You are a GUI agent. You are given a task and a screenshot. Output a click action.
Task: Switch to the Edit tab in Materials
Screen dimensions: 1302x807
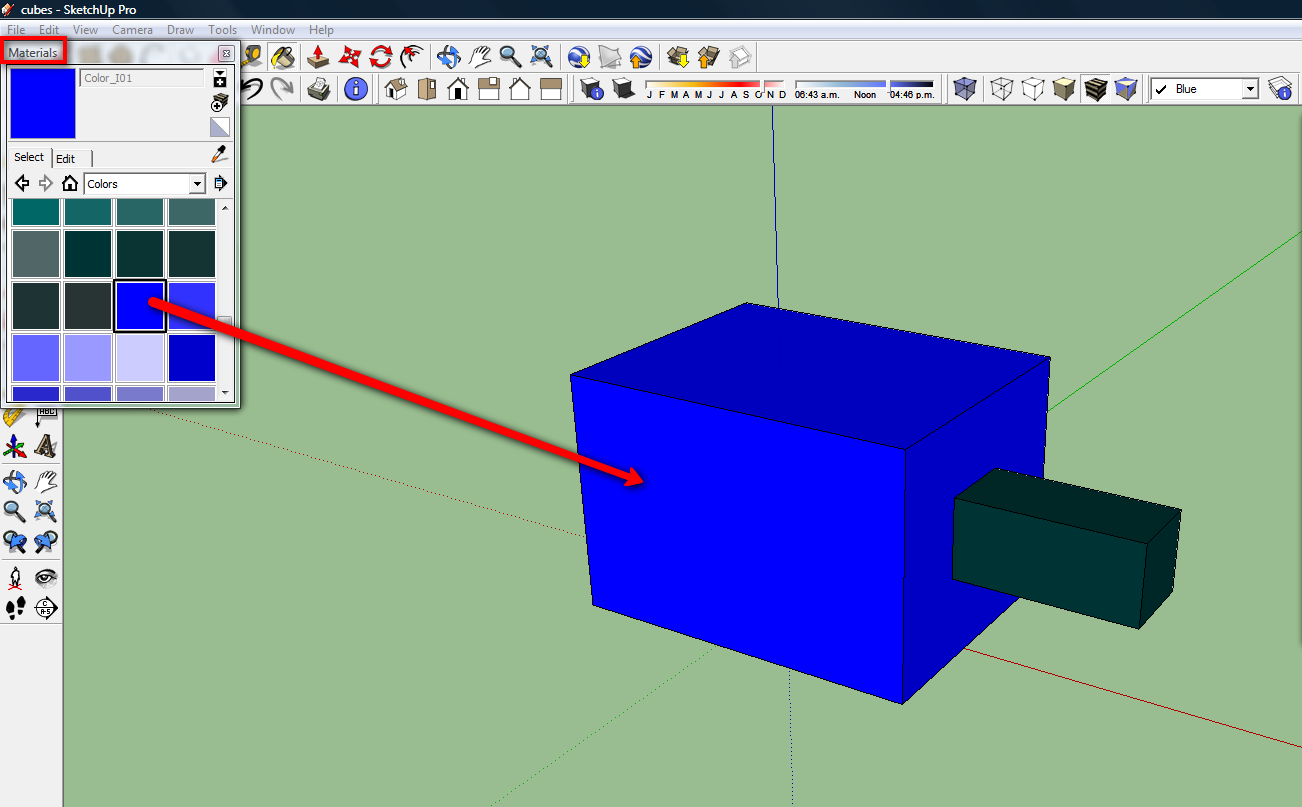tap(66, 158)
